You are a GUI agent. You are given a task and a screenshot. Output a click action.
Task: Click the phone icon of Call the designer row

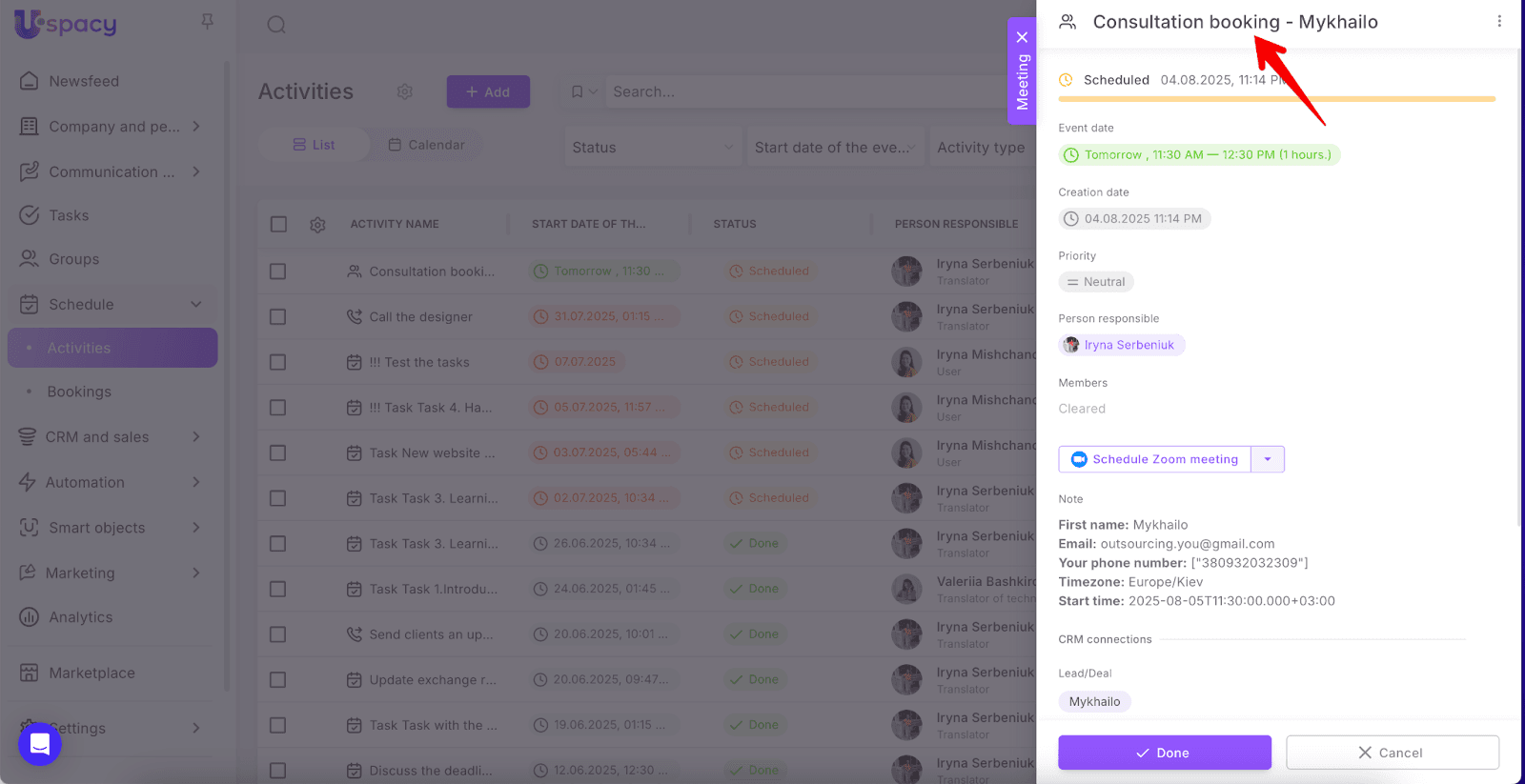[355, 316]
